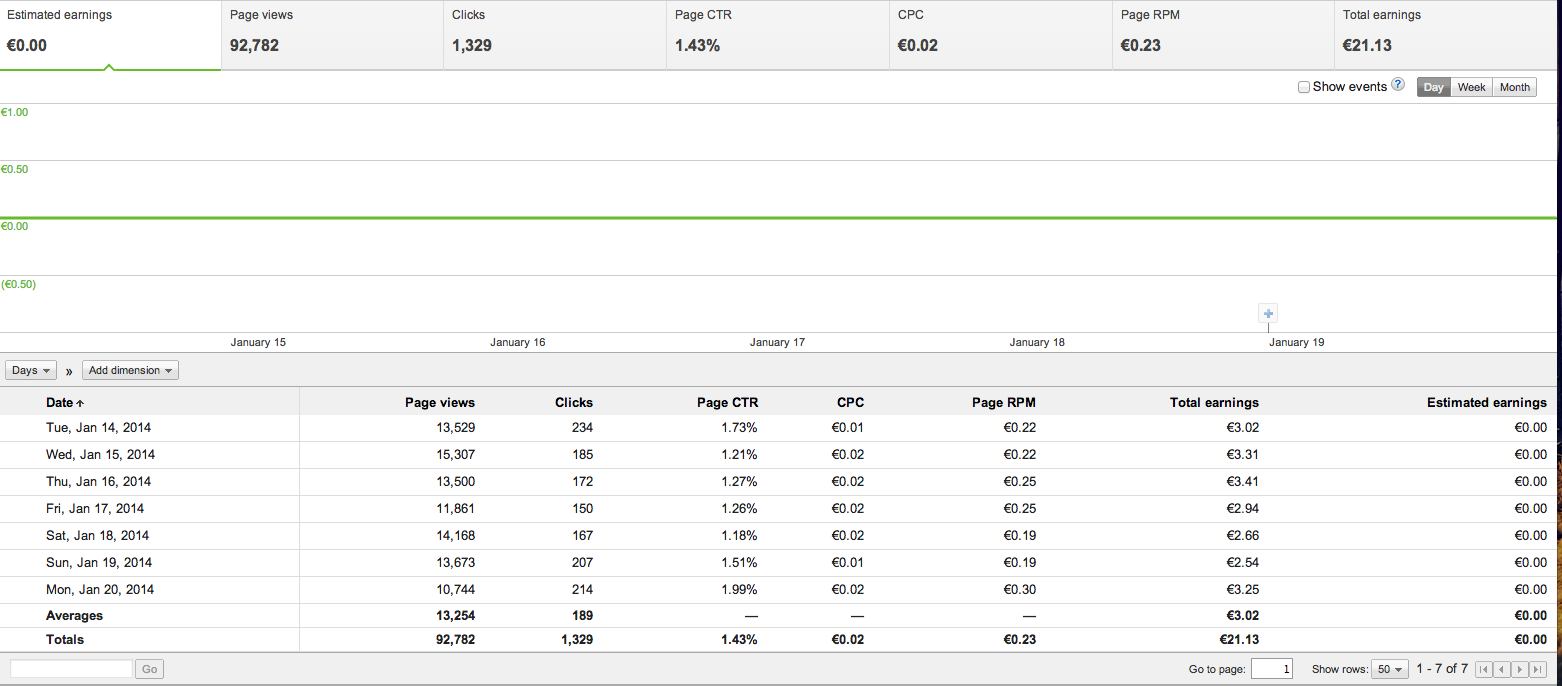The image size is (1562, 686).
Task: Click the plus event marker on the chart
Action: [1268, 313]
